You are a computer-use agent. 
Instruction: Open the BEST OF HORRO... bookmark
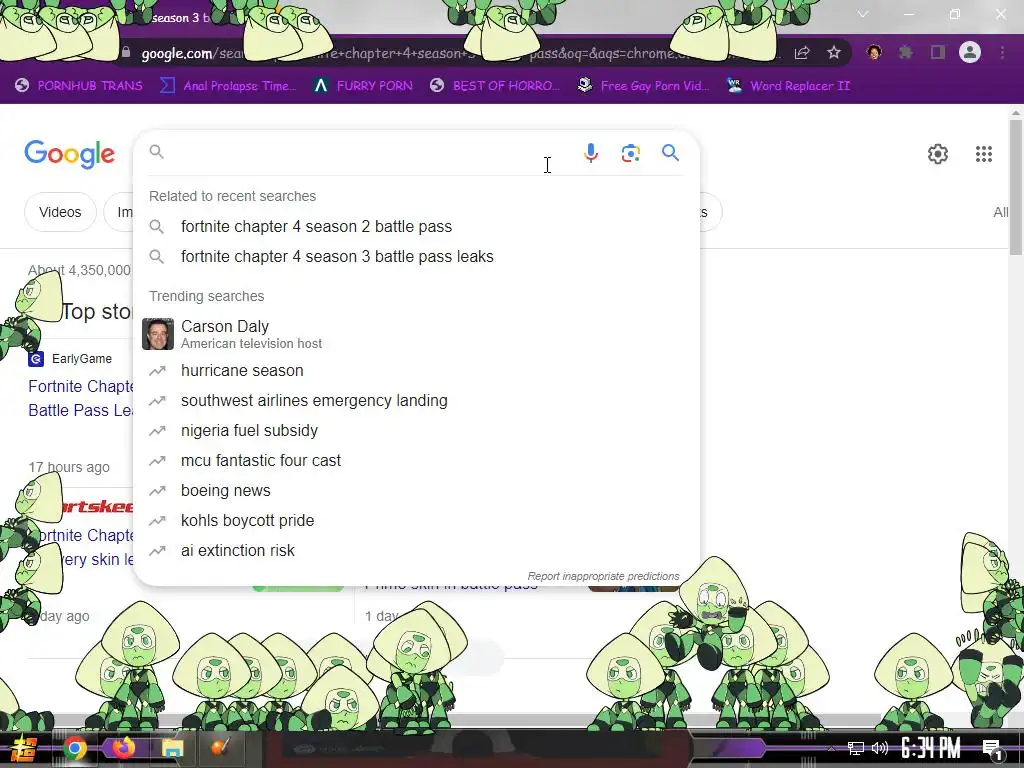coord(495,86)
